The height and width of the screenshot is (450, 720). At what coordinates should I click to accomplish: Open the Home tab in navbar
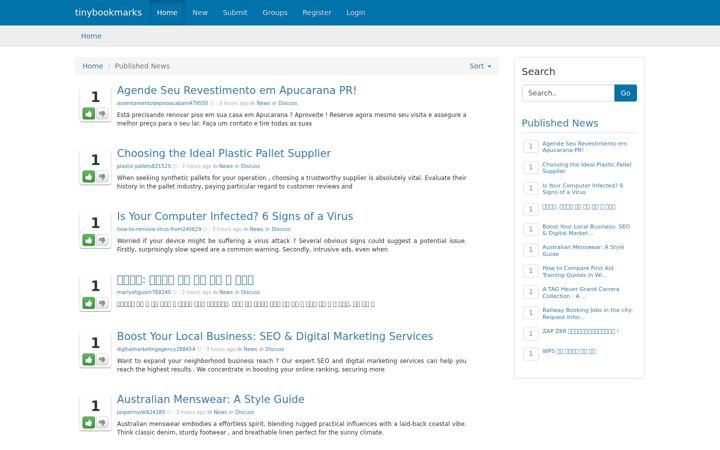tap(167, 12)
